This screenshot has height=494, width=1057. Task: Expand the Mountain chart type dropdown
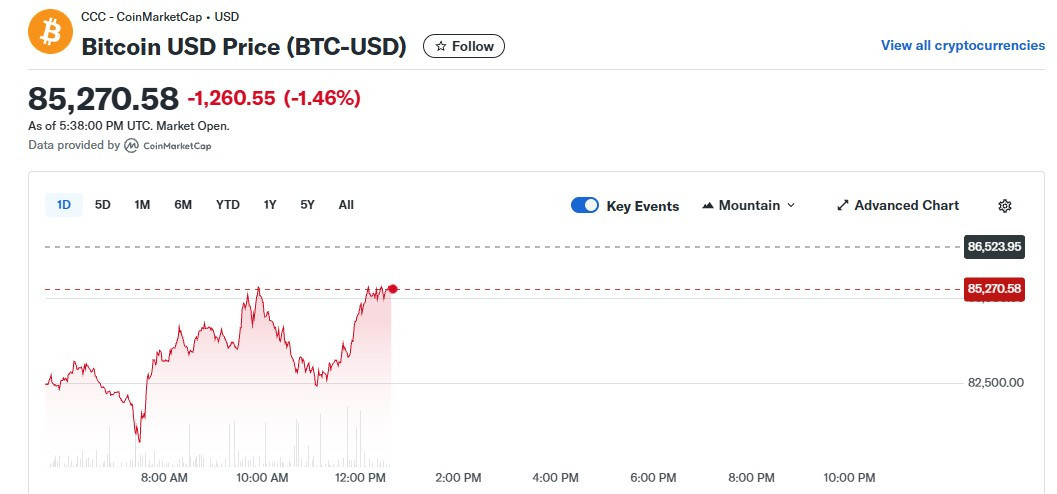[x=749, y=206]
